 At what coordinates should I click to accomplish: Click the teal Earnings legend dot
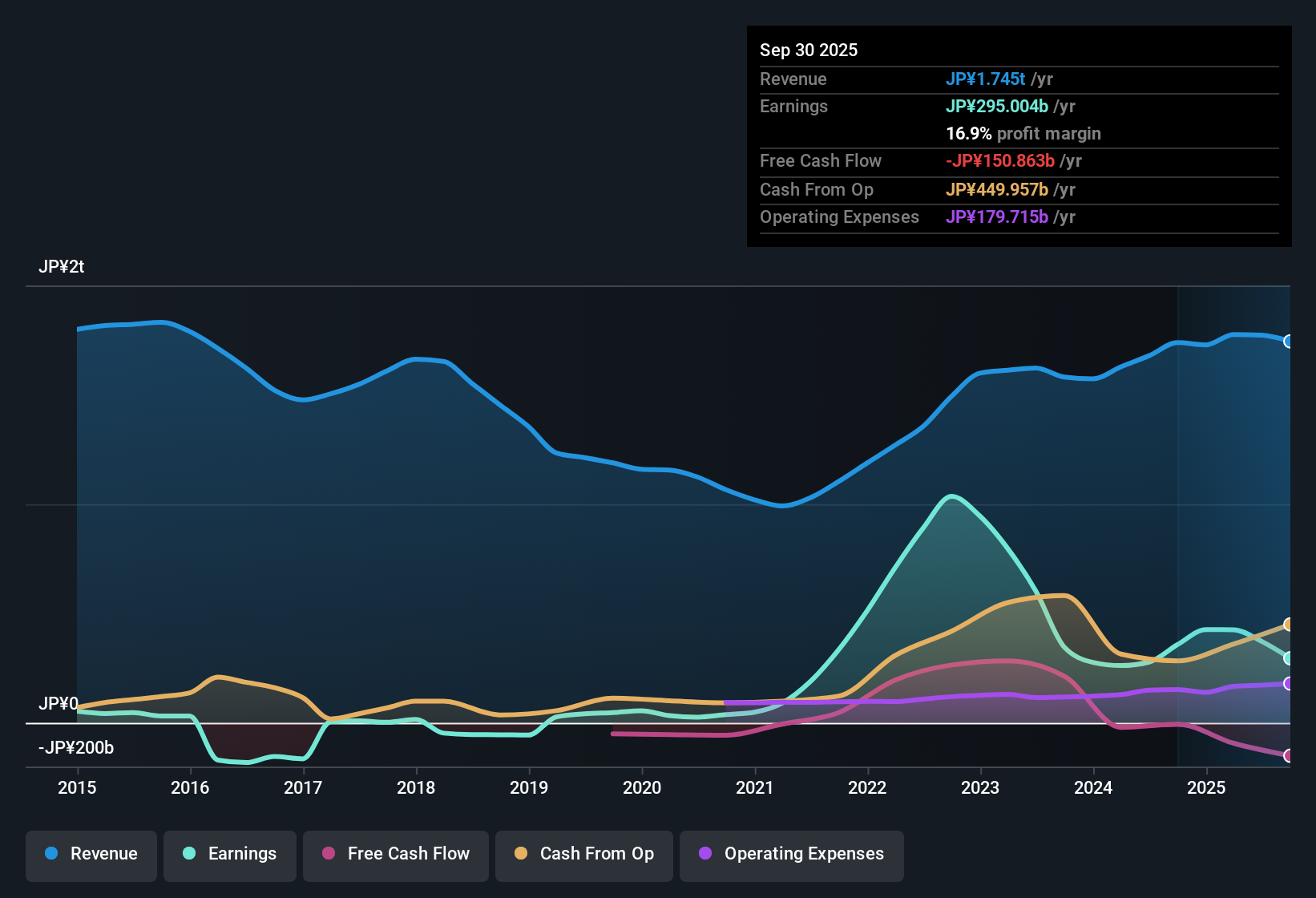189,854
